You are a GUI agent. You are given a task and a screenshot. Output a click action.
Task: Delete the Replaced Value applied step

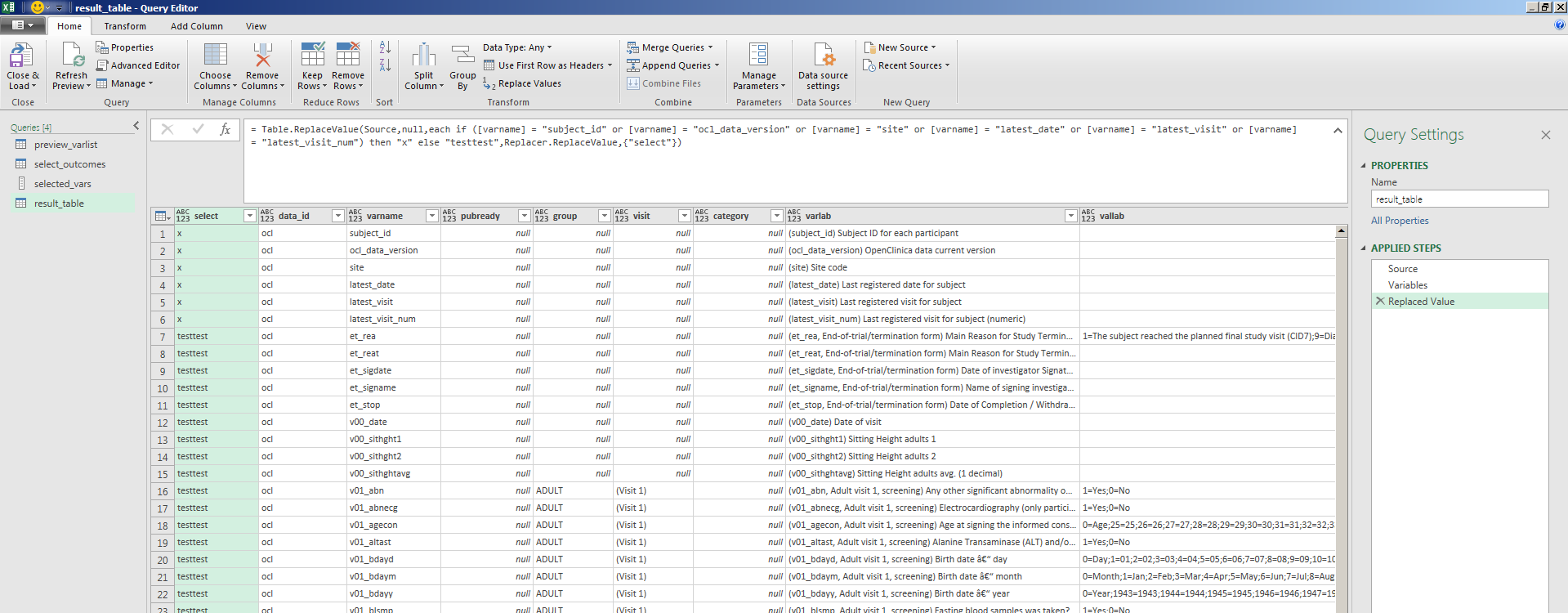[1380, 302]
